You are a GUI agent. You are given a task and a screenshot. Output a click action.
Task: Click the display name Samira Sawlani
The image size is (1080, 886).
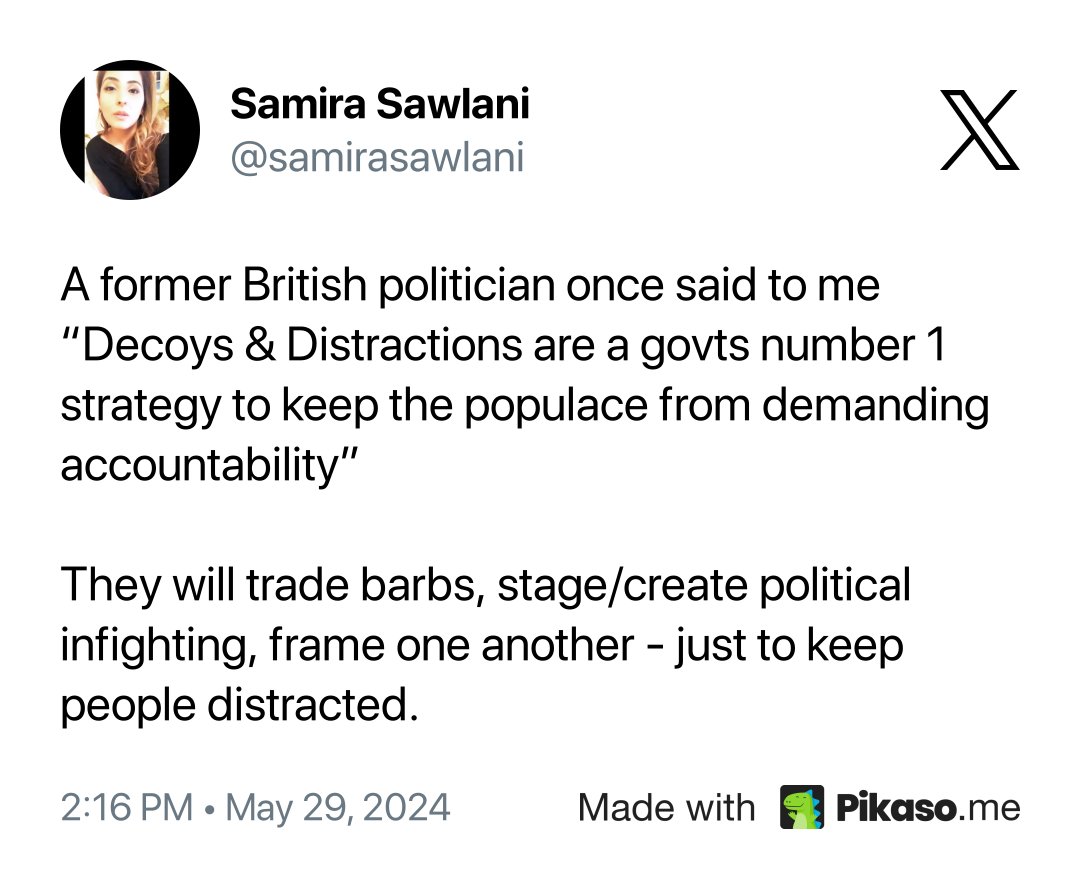380,104
